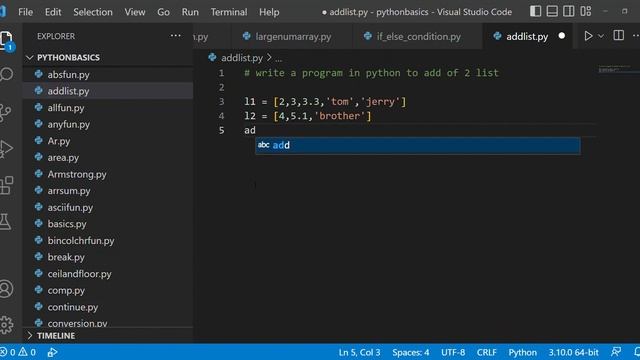Switch to if_else_condition.py tab
Image resolution: width=640 pixels, height=360 pixels.
(x=418, y=36)
